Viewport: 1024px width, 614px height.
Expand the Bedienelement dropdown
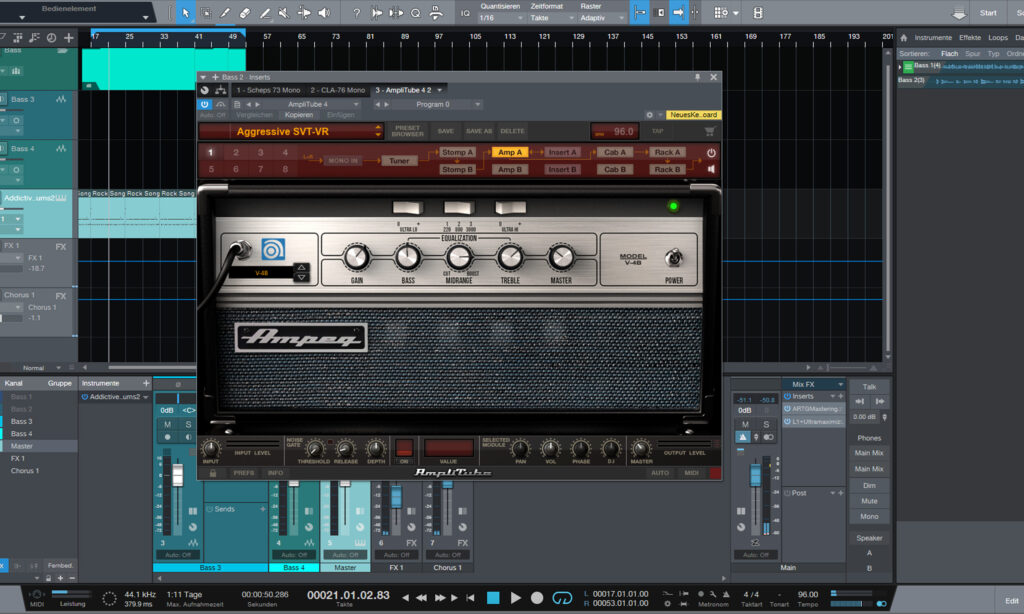coord(145,17)
